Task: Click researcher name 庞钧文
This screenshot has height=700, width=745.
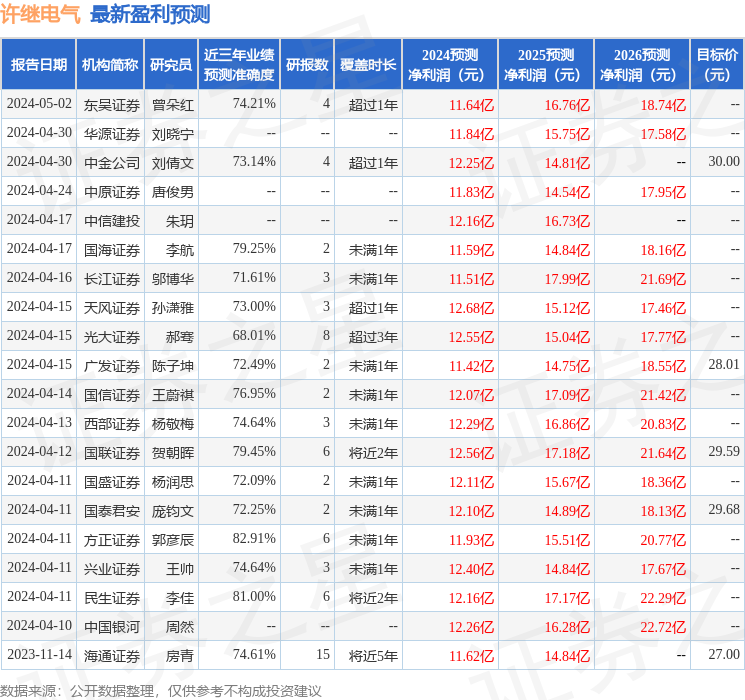Action: (x=172, y=511)
